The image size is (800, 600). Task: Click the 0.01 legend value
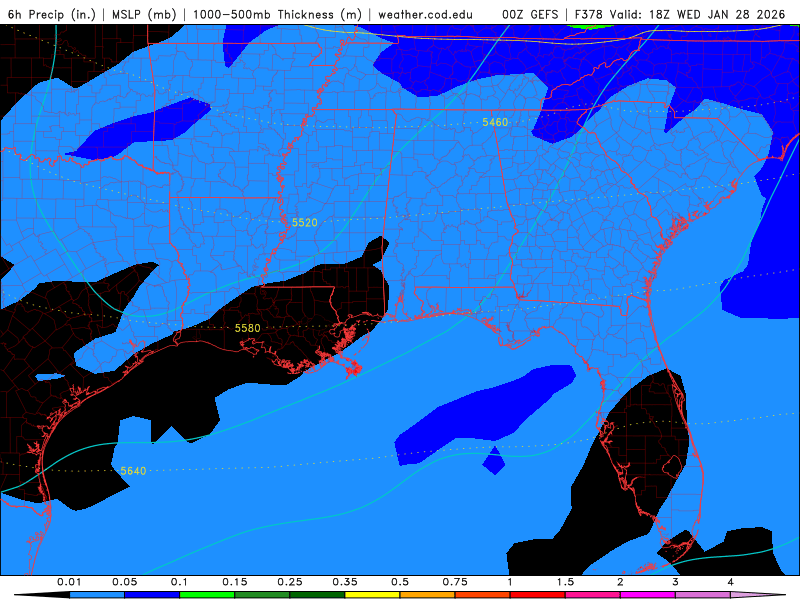point(69,582)
